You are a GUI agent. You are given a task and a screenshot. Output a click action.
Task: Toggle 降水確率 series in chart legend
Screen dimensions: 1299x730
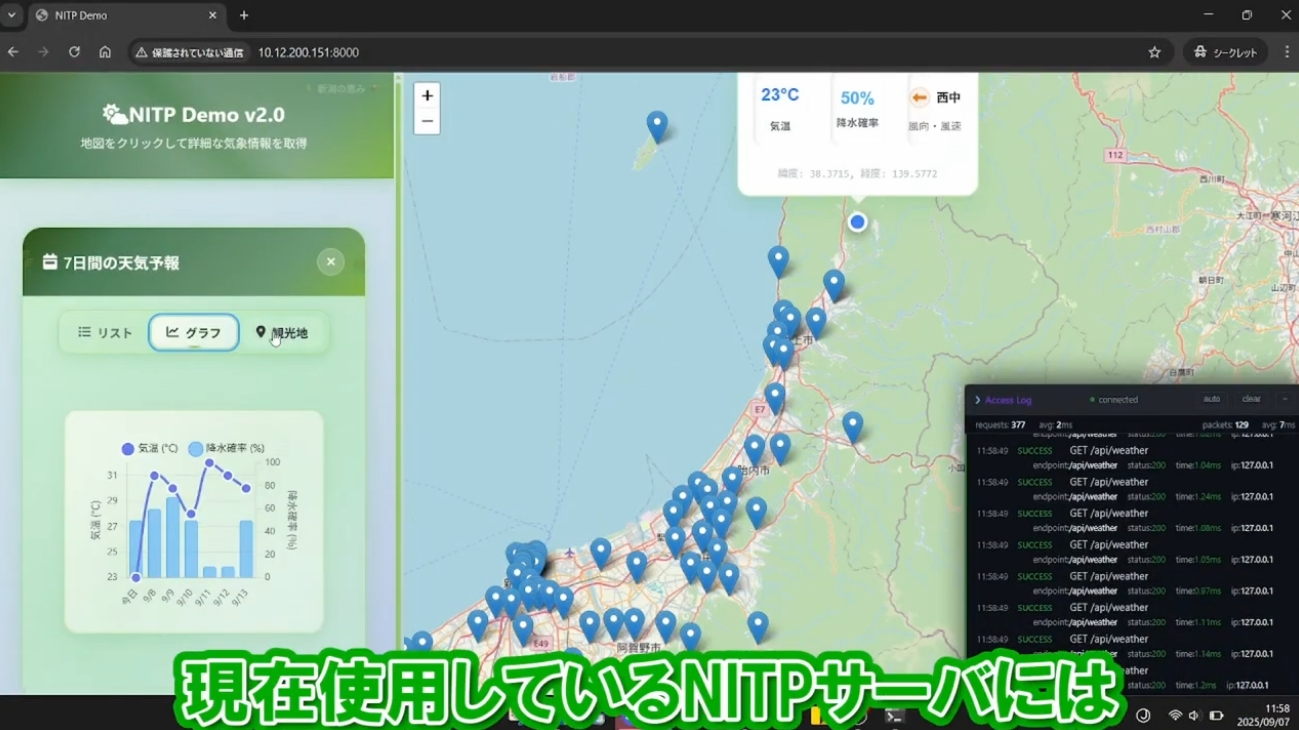[228, 449]
